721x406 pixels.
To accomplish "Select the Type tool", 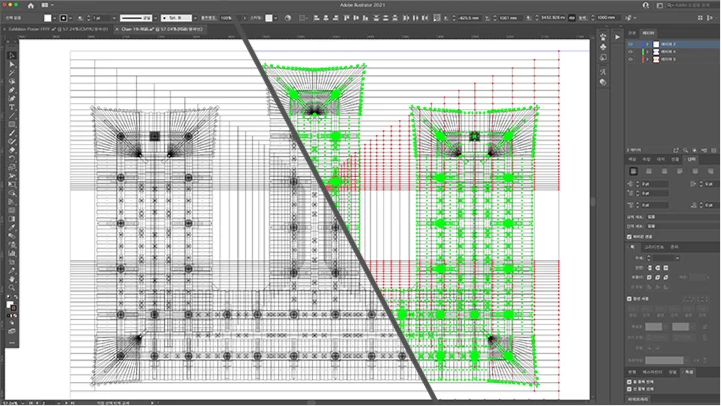I will tap(12, 107).
